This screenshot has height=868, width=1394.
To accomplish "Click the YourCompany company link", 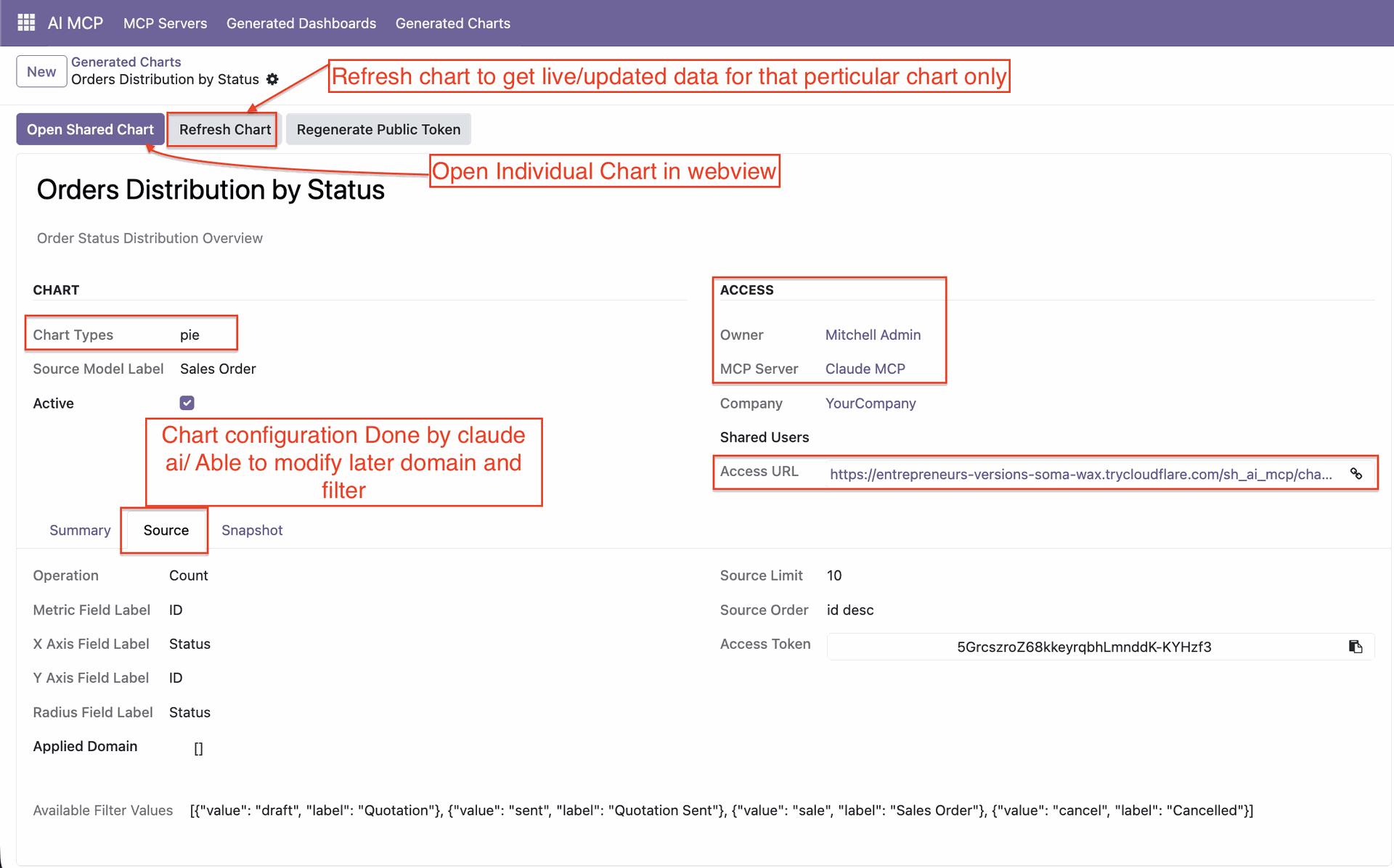I will tap(870, 403).
